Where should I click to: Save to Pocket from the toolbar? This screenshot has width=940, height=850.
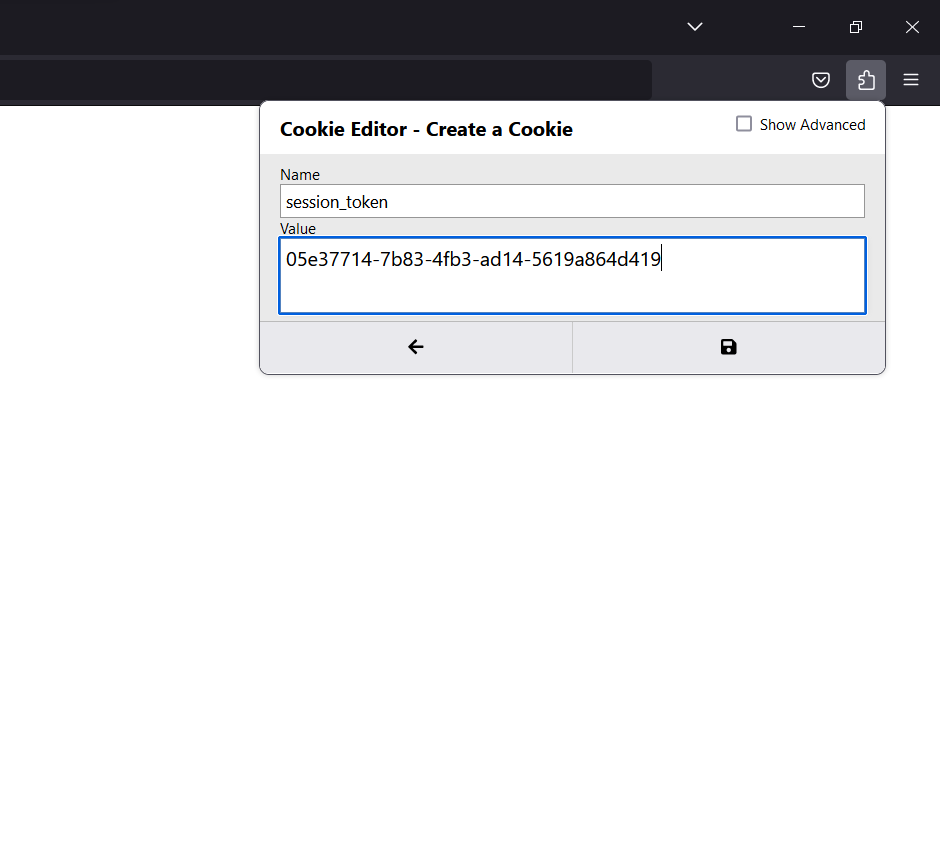click(x=821, y=80)
